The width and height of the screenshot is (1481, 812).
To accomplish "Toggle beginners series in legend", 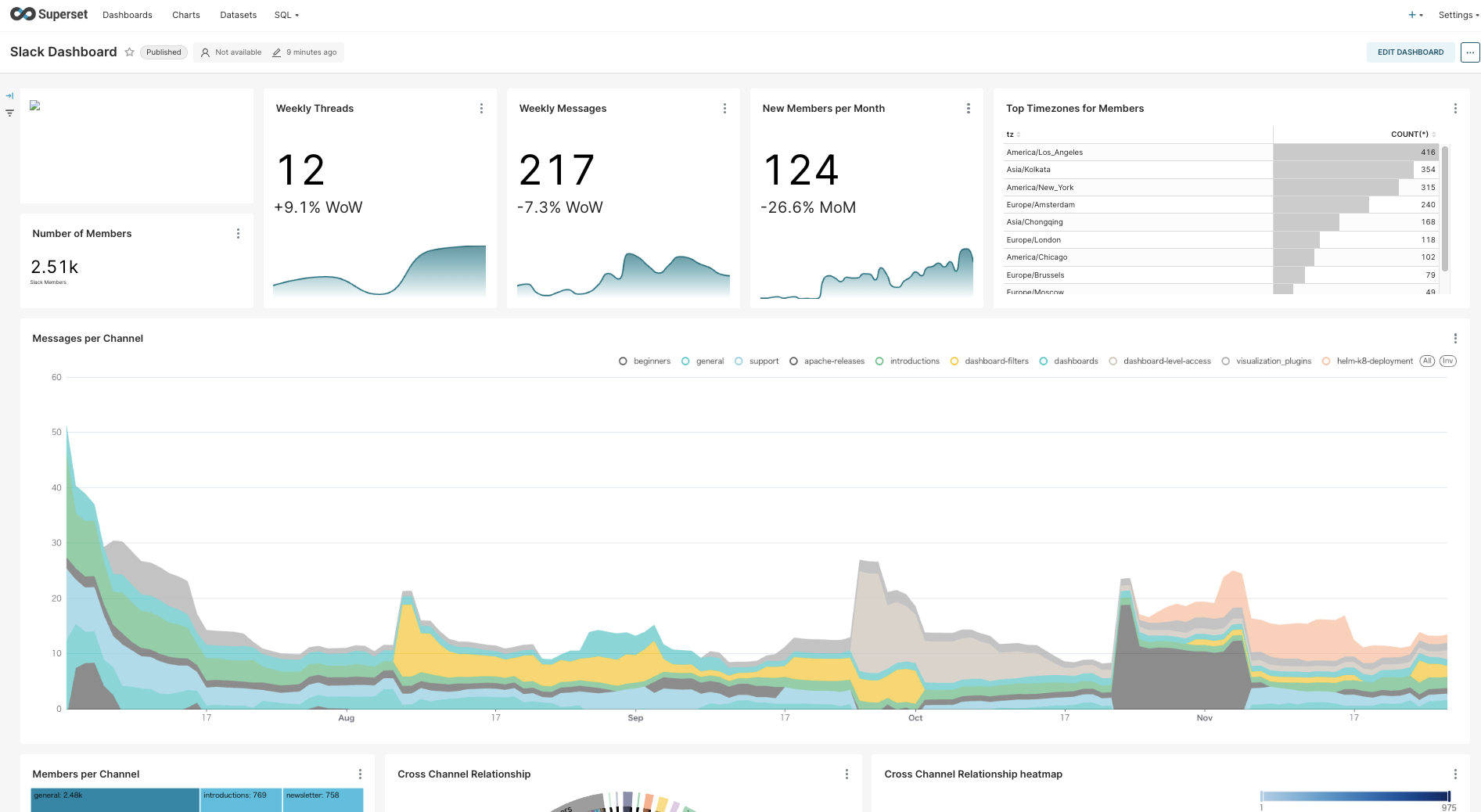I will click(645, 361).
